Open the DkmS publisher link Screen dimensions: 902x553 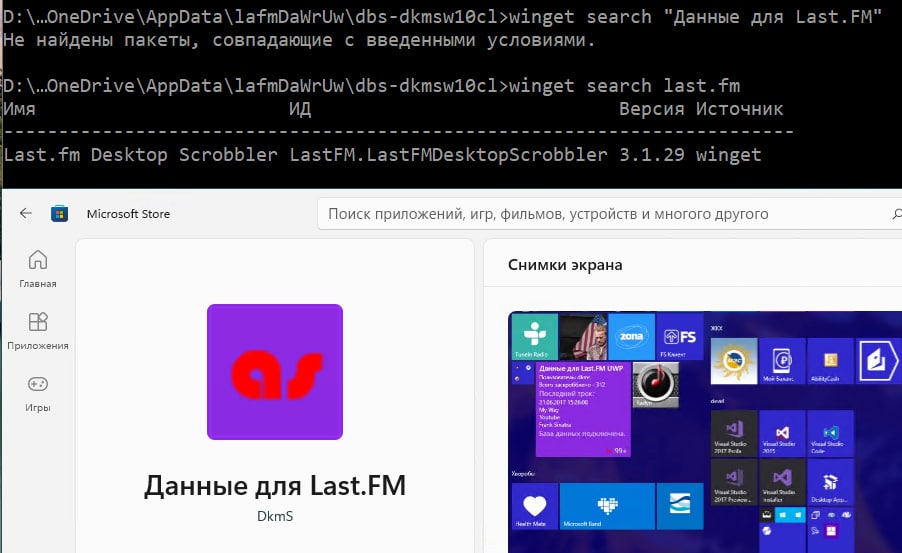click(275, 516)
